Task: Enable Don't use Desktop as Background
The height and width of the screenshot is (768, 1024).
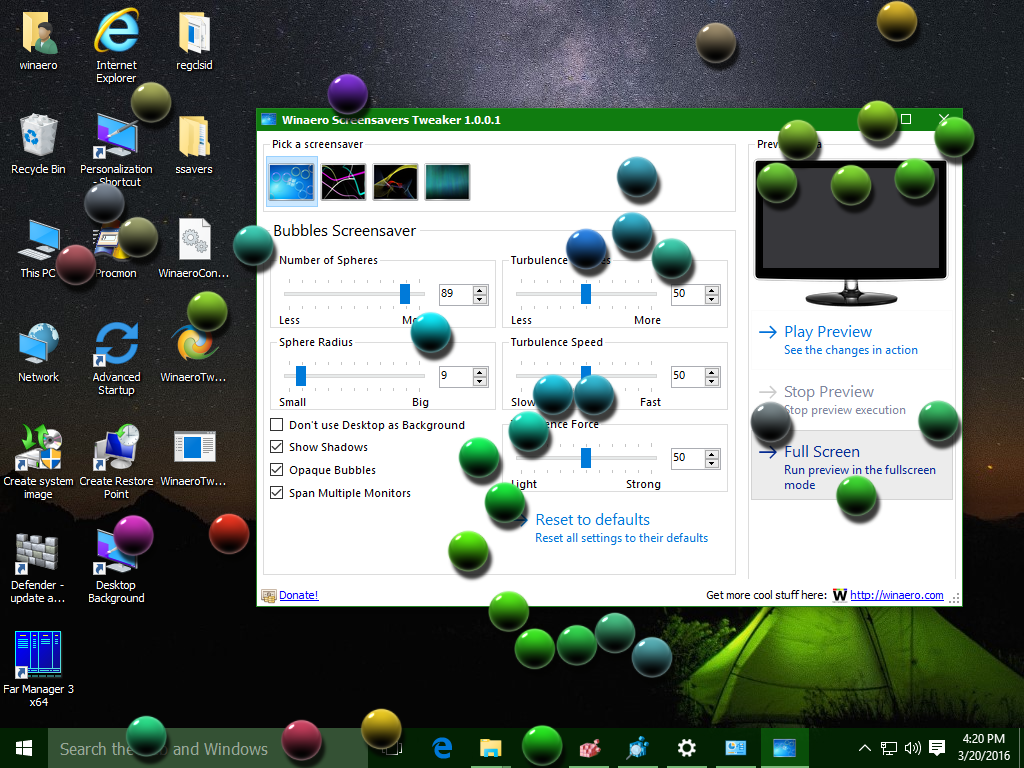Action: click(x=276, y=425)
